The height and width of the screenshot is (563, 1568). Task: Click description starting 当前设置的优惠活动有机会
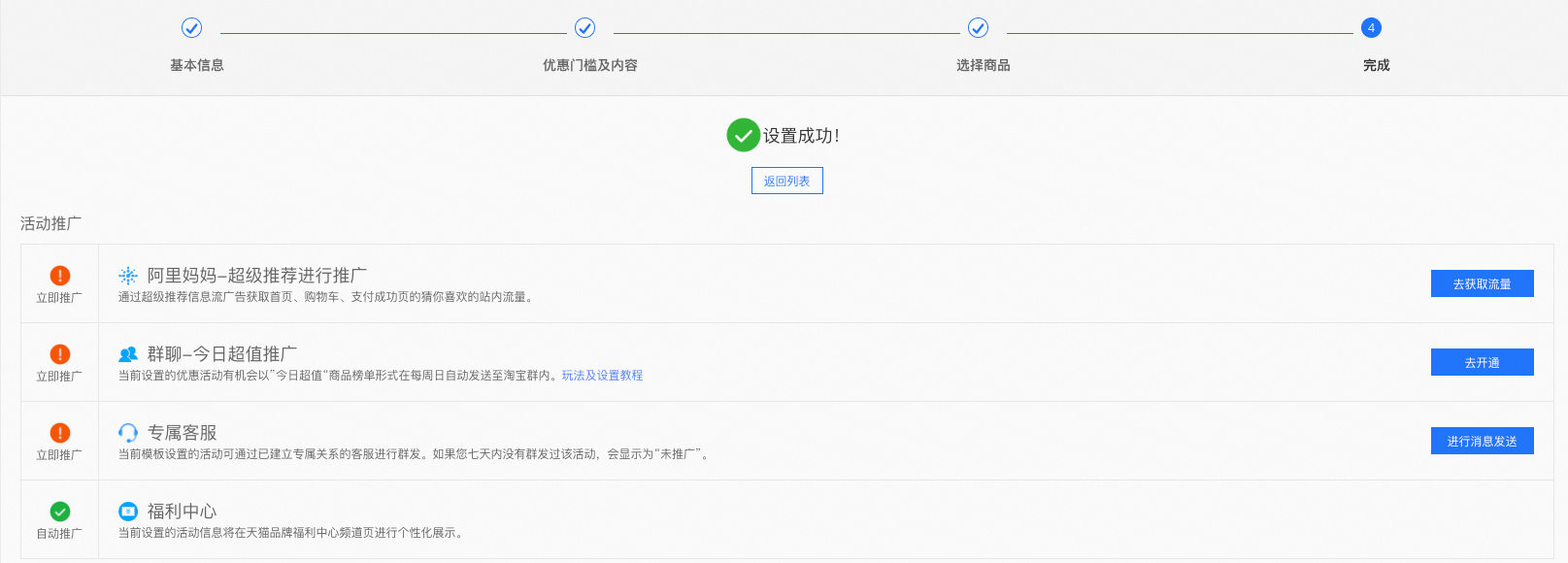[x=340, y=376]
